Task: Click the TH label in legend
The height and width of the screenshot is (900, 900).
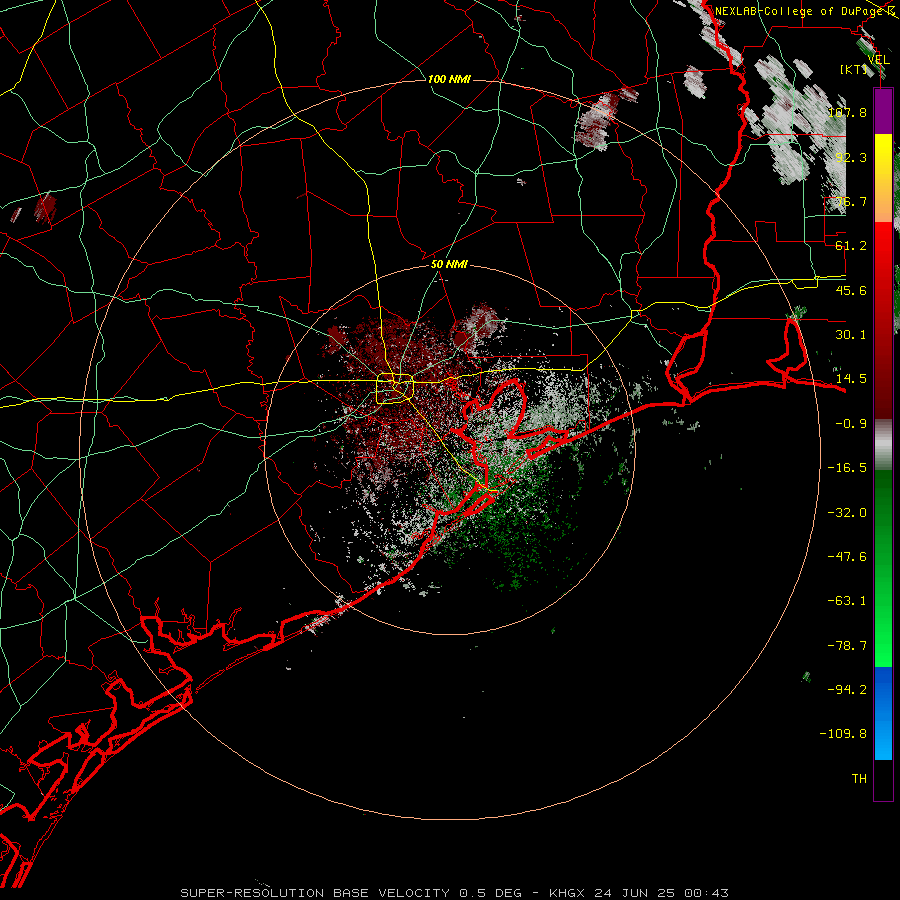Action: pyautogui.click(x=859, y=779)
